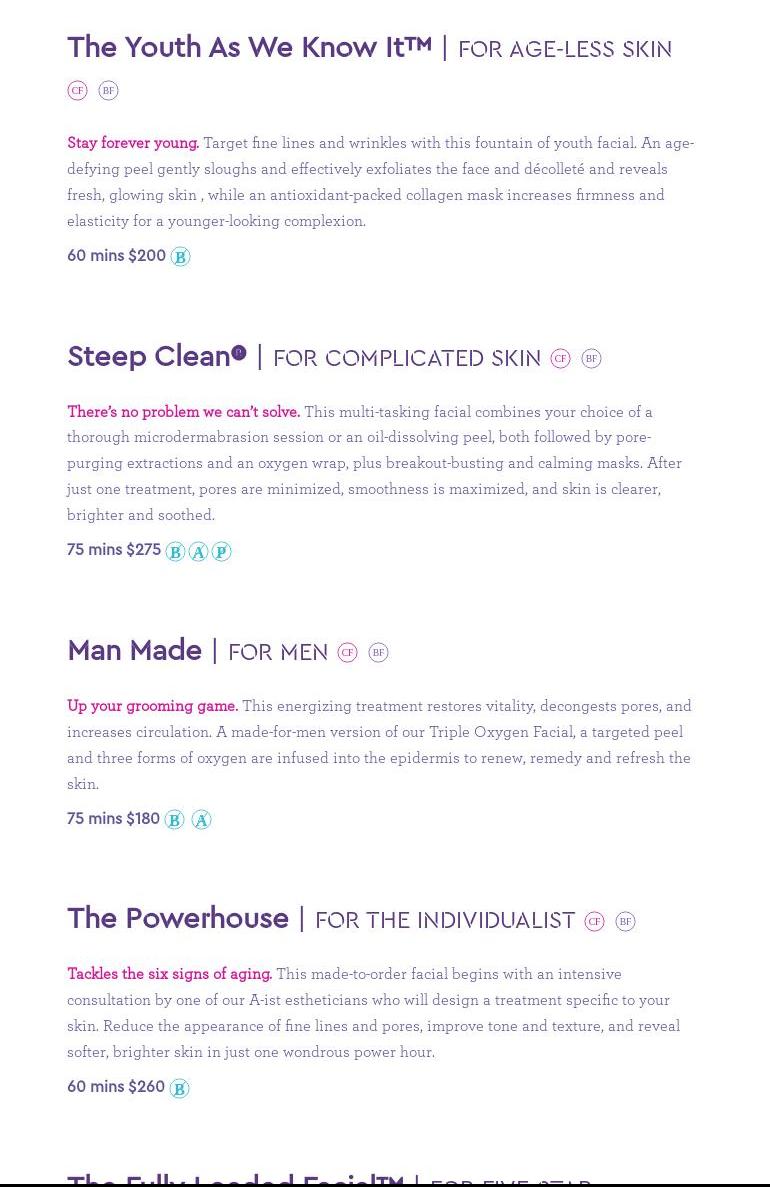Click BF icon under The Youth As We Know It

click(108, 90)
